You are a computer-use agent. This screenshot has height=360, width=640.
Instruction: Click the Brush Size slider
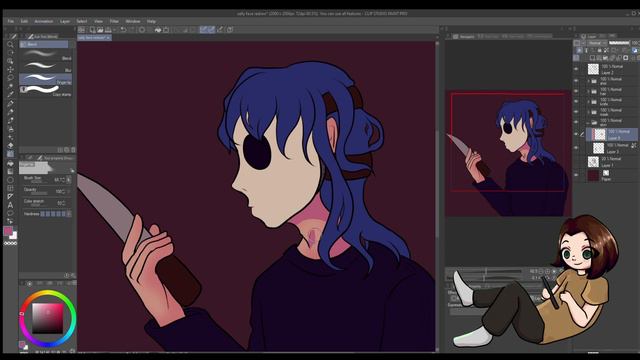pyautogui.click(x=39, y=182)
